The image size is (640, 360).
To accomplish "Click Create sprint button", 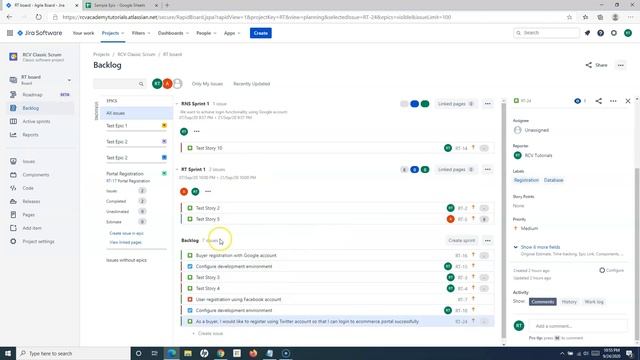I will pos(461,240).
